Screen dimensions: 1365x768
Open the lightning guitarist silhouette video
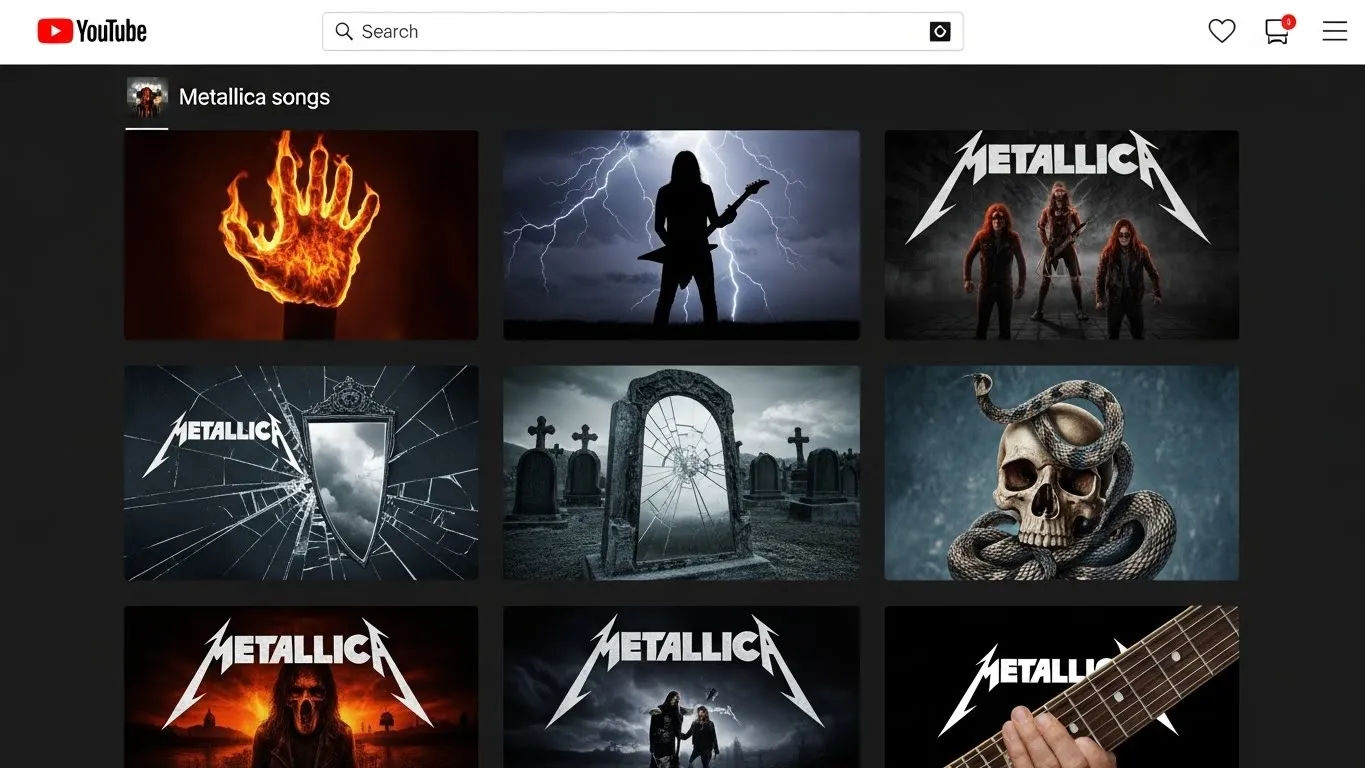coord(681,234)
